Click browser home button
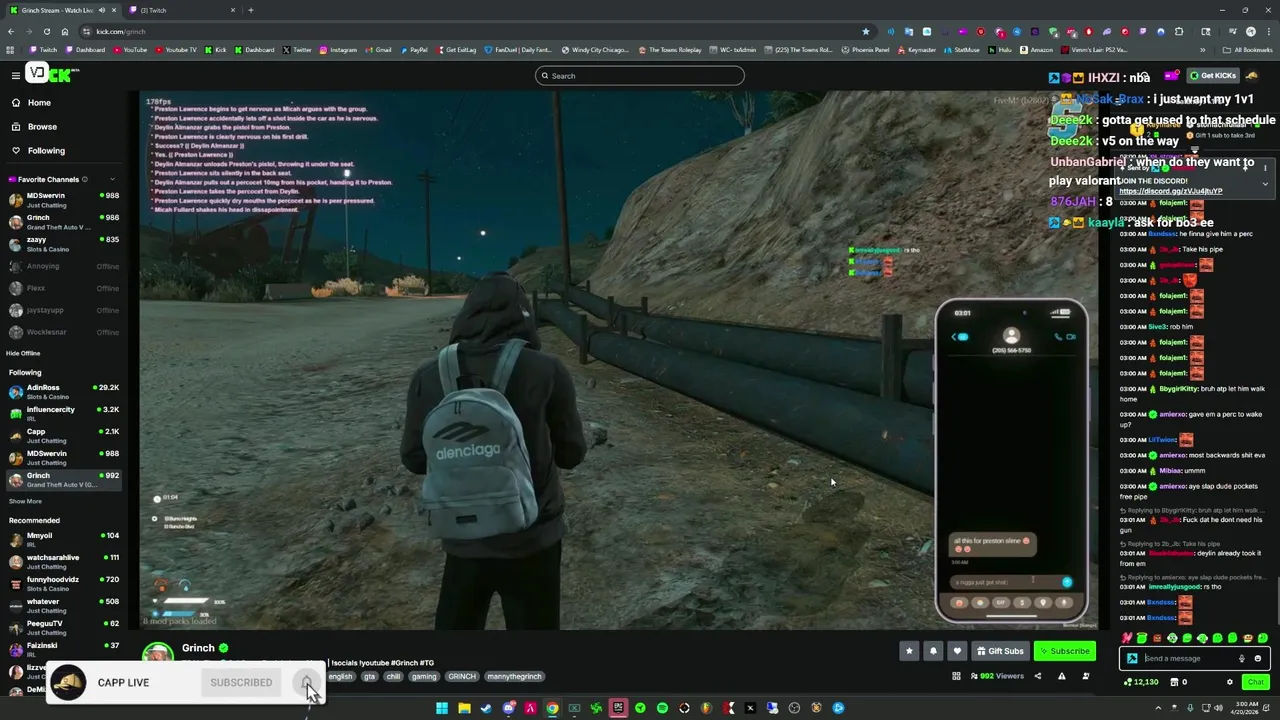Viewport: 1280px width, 720px height. coord(65,31)
